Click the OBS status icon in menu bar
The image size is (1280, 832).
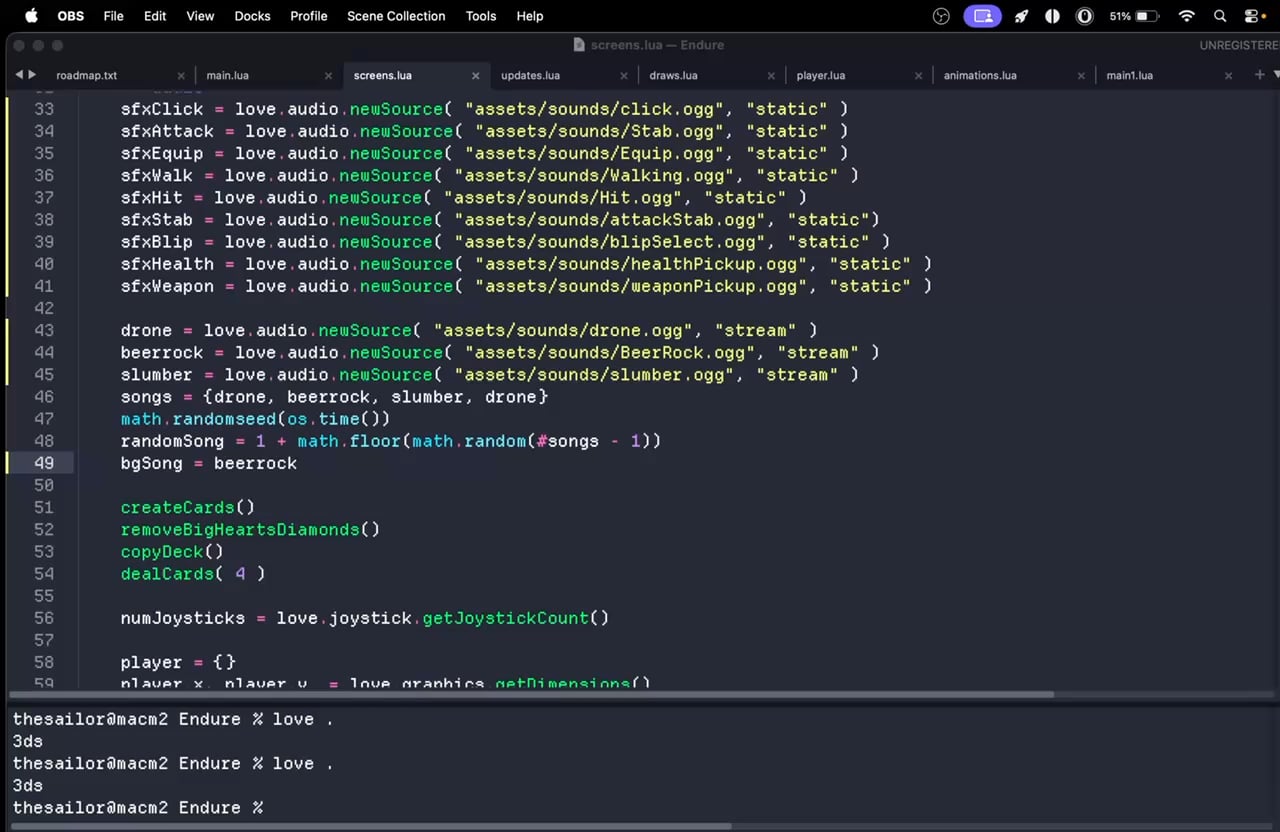pyautogui.click(x=940, y=16)
